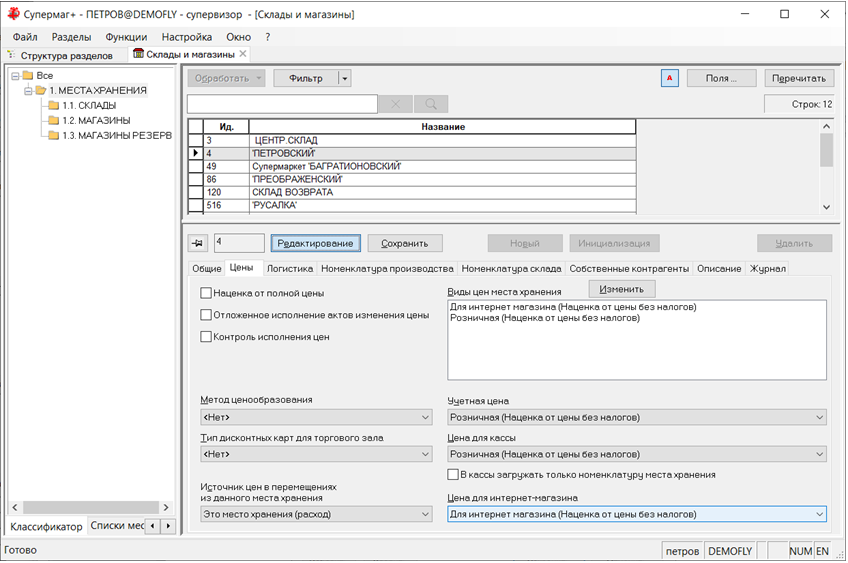Open the Настройка menu

pyautogui.click(x=187, y=37)
